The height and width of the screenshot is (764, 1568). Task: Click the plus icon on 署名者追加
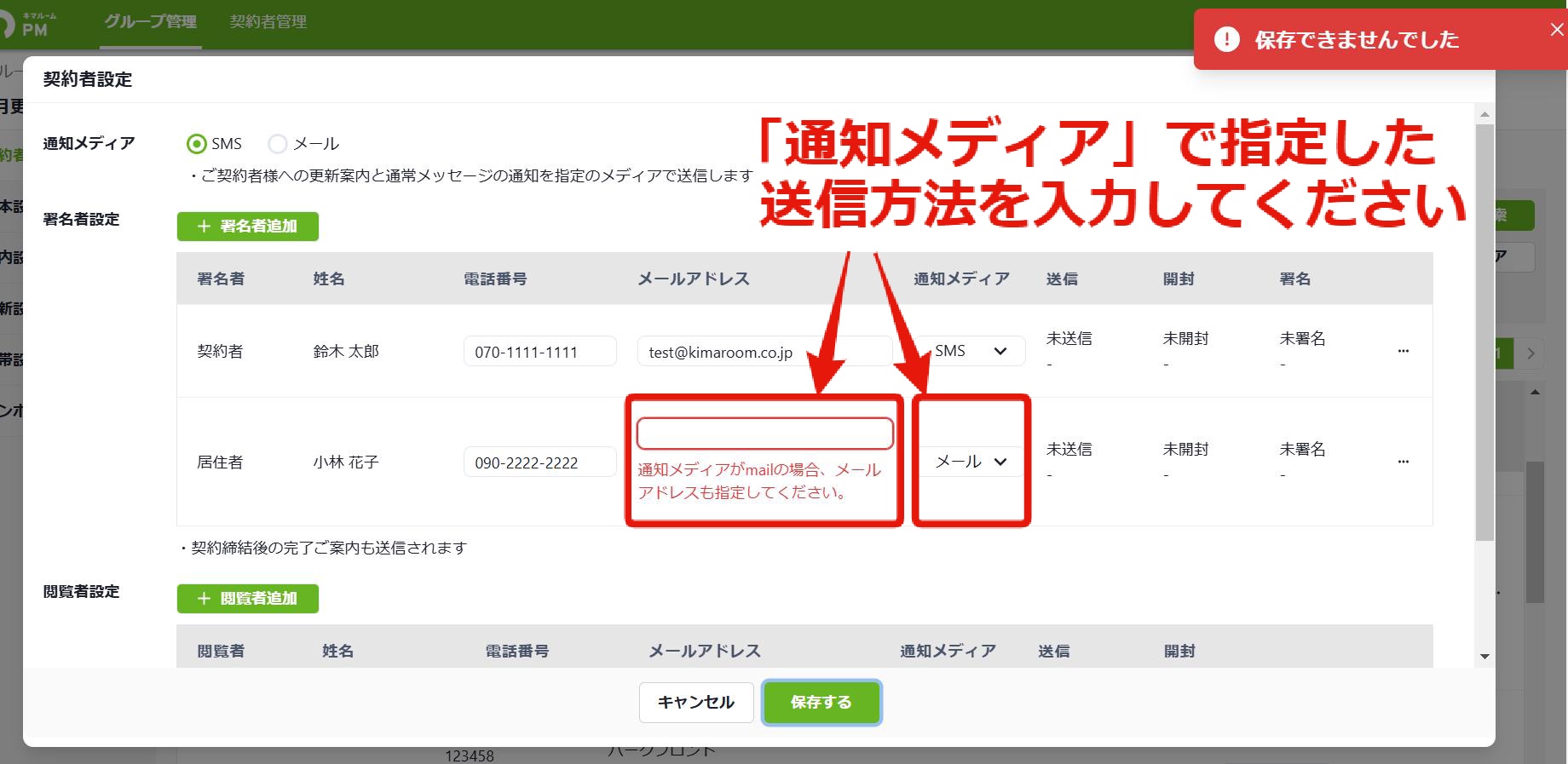click(204, 227)
